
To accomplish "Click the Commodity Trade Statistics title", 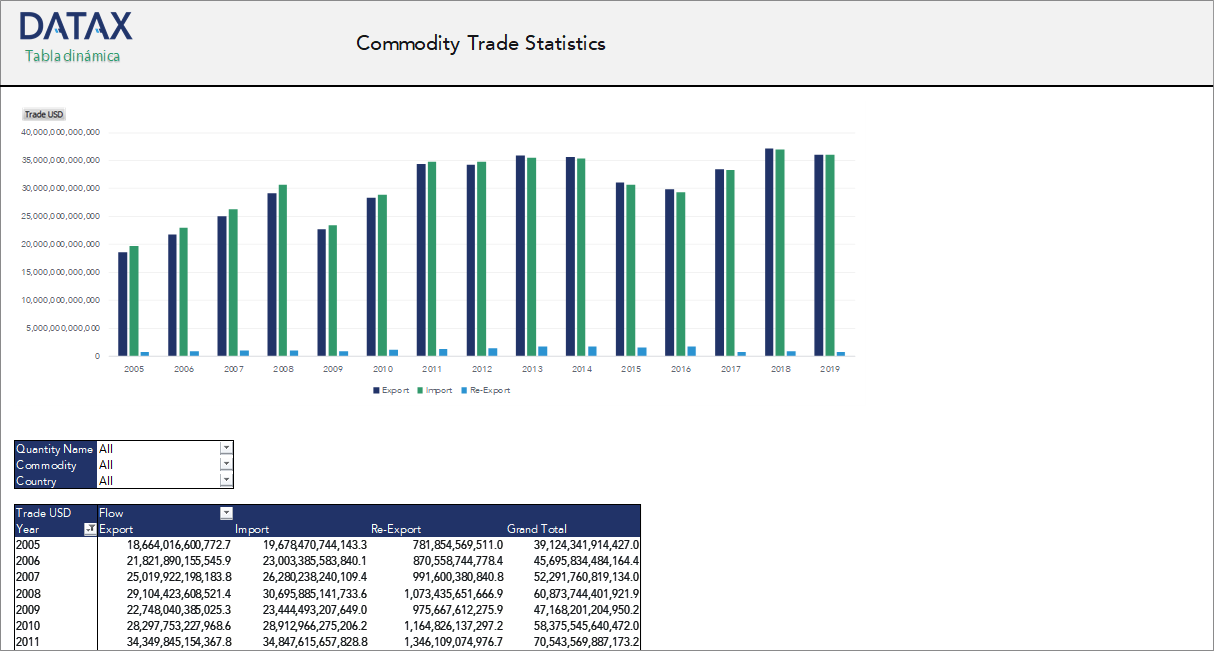I will 481,43.
